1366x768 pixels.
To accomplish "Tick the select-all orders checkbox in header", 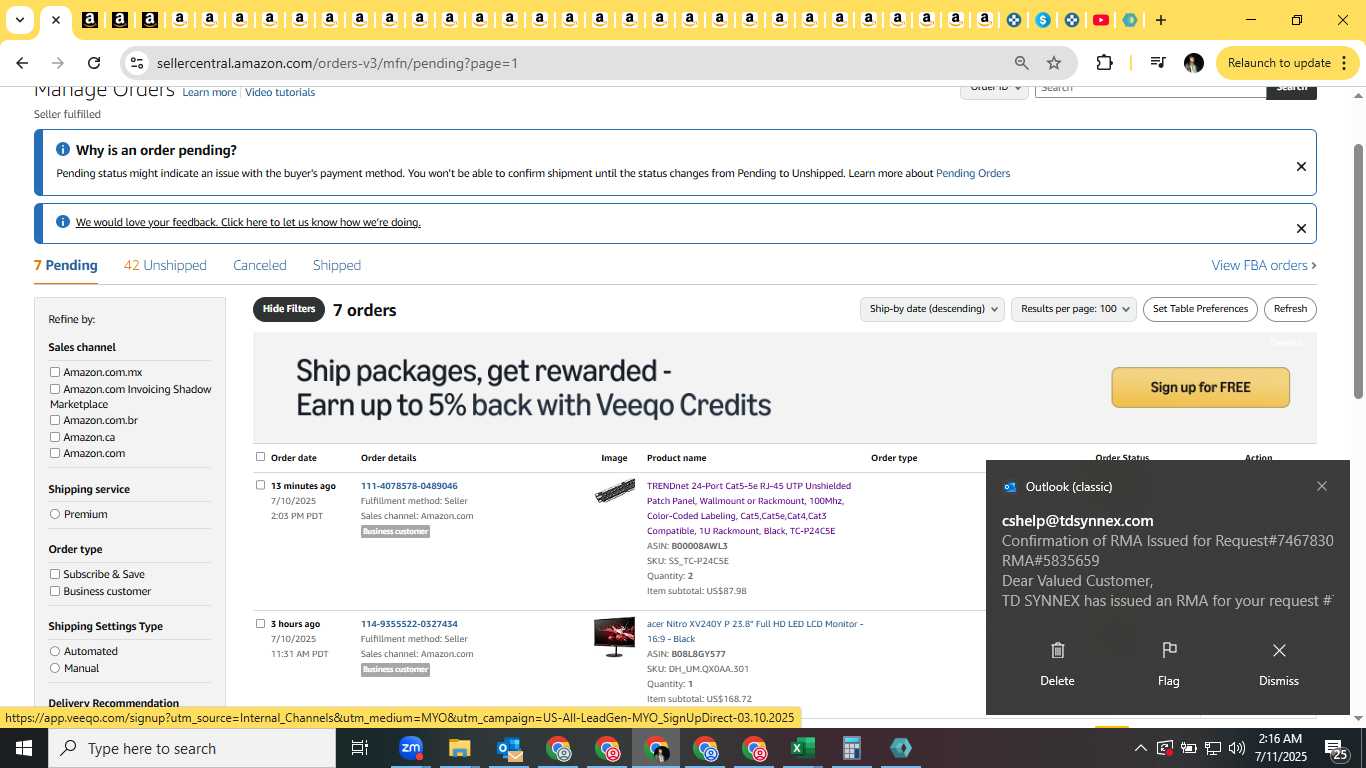I will (x=260, y=457).
